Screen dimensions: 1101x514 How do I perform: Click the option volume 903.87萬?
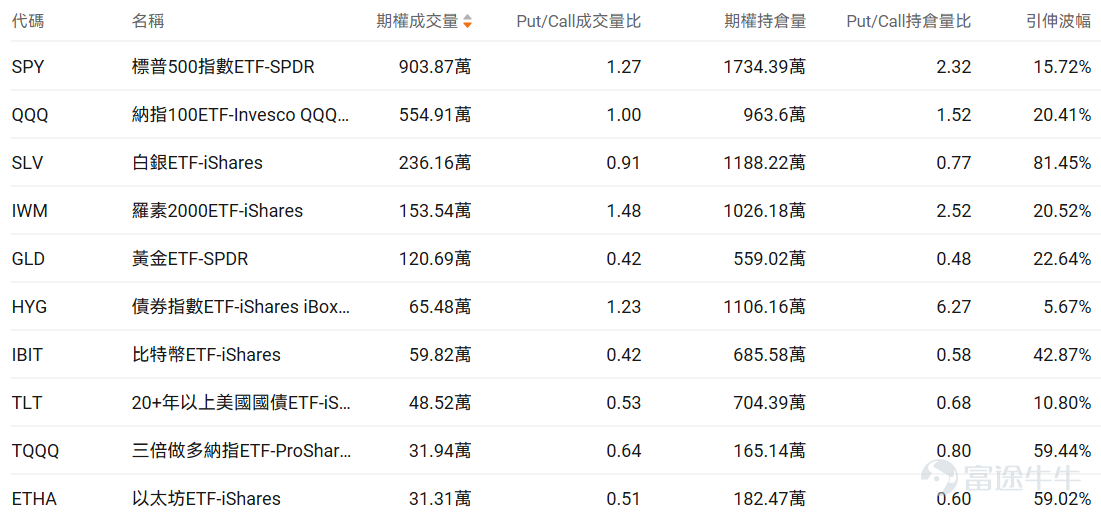pyautogui.click(x=435, y=67)
